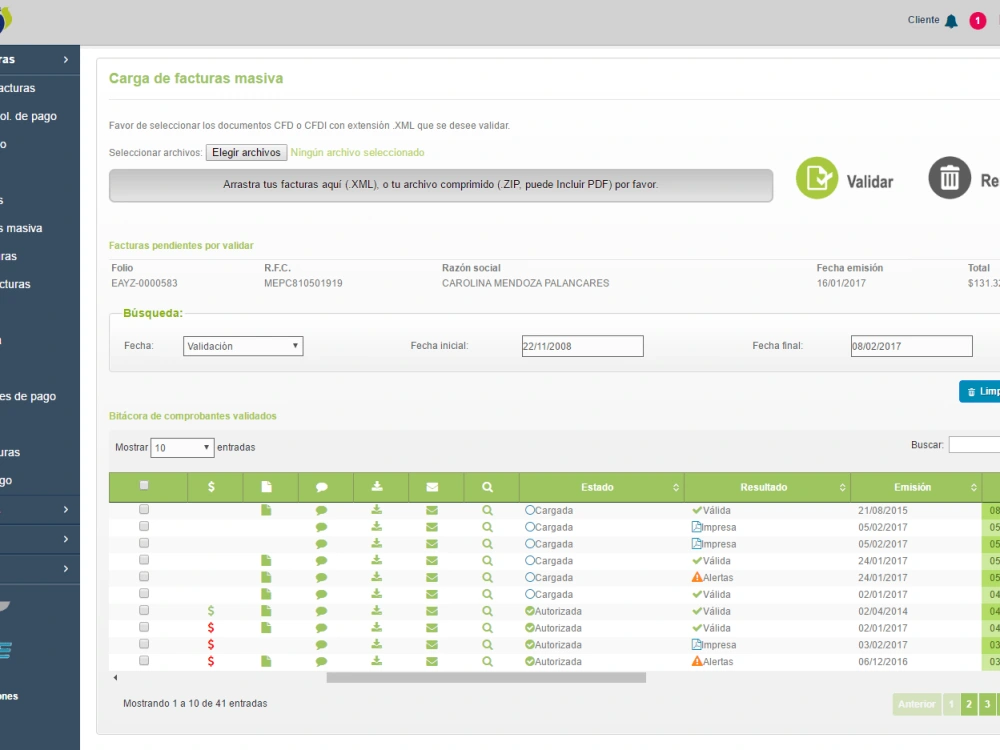Download invoice in 06/12/2016 row
Screen dimensions: 1000x750
pos(377,661)
